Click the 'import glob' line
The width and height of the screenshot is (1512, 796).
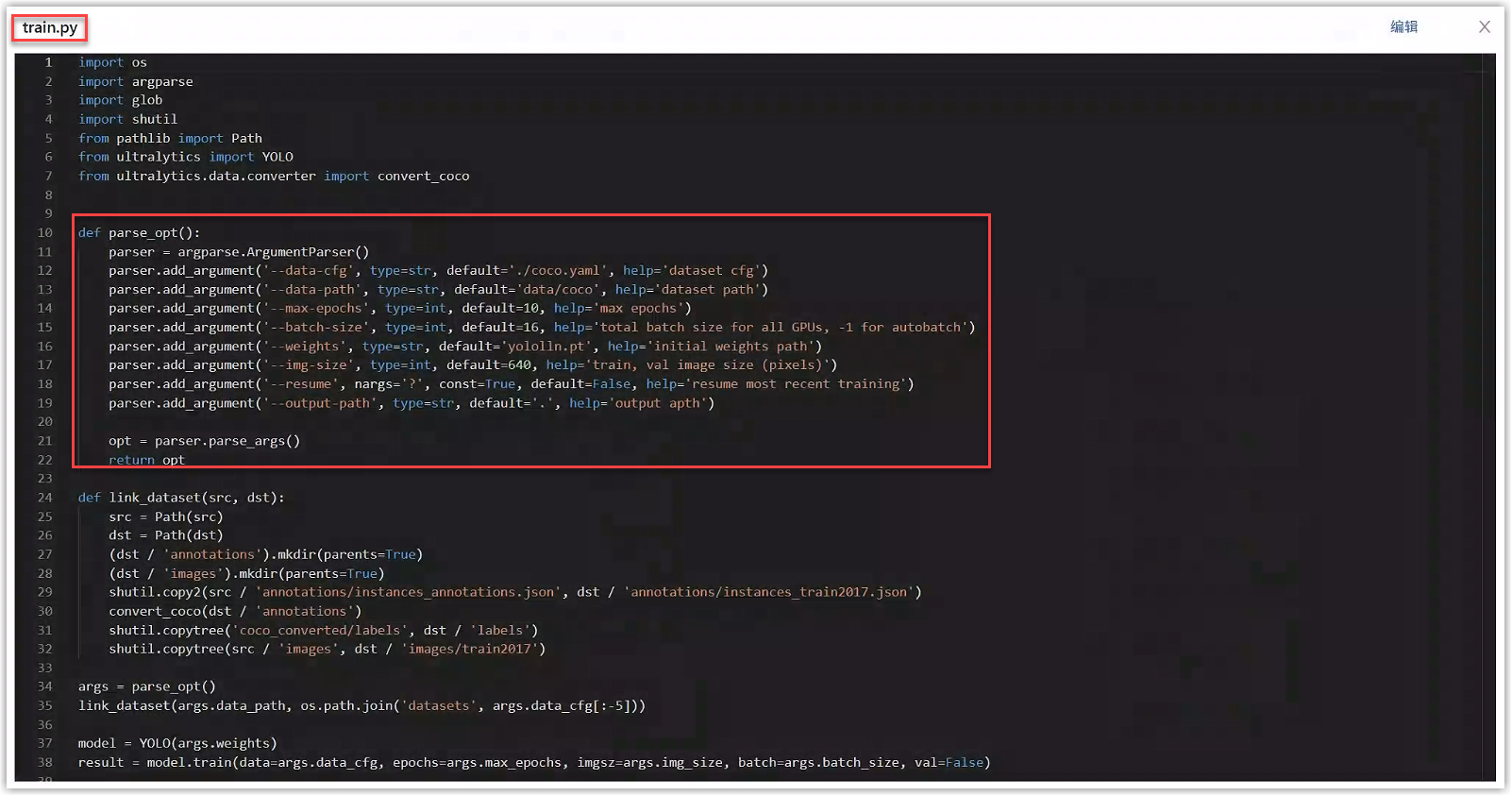coord(120,100)
